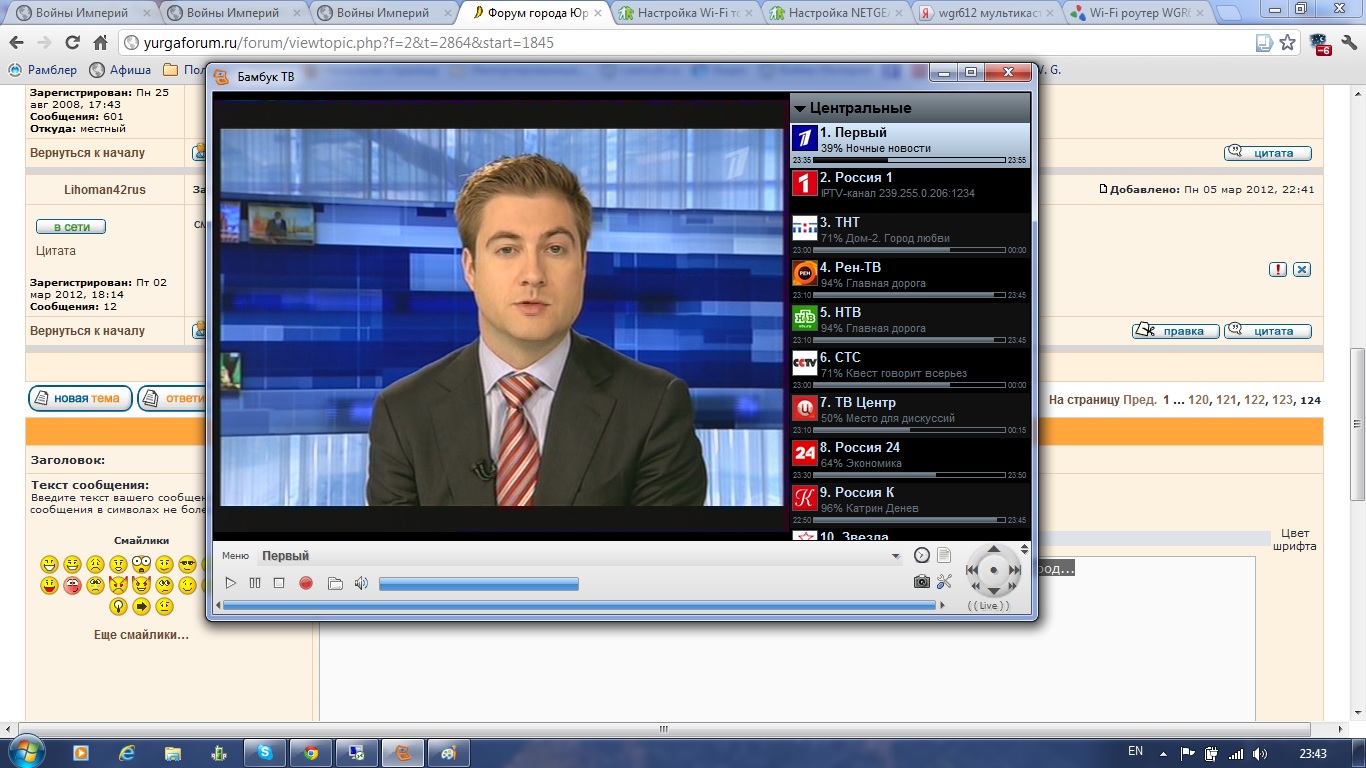Open the Меню menu in player
The width and height of the screenshot is (1366, 768).
235,556
